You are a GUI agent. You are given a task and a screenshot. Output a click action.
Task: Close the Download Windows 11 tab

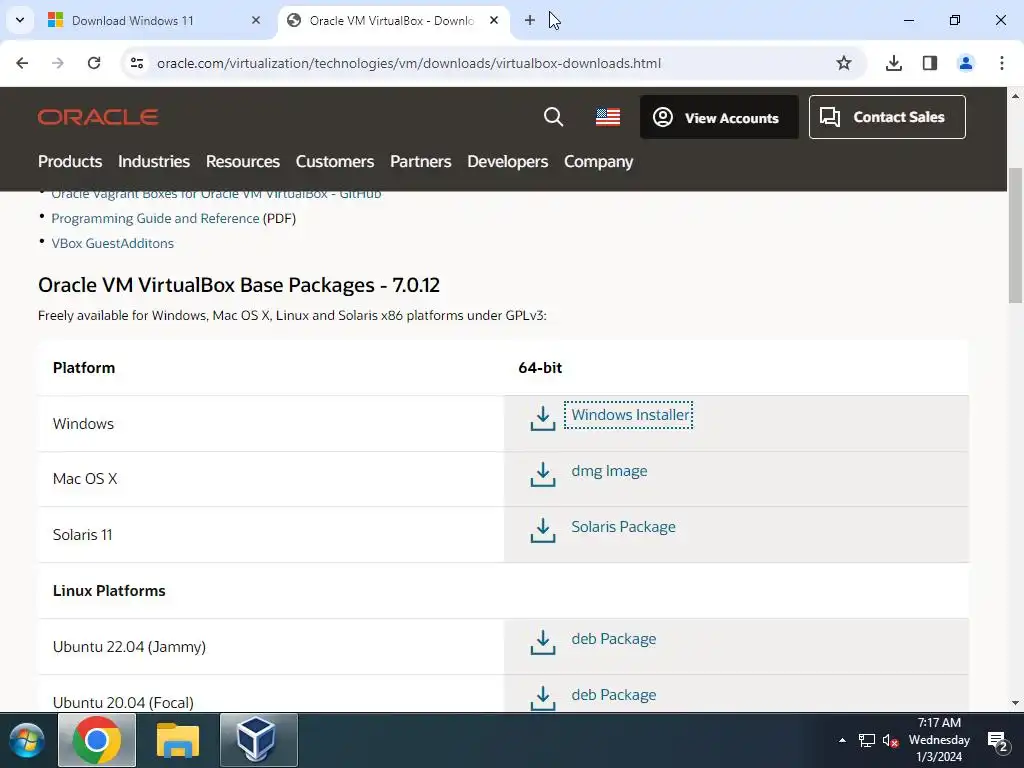[x=256, y=20]
